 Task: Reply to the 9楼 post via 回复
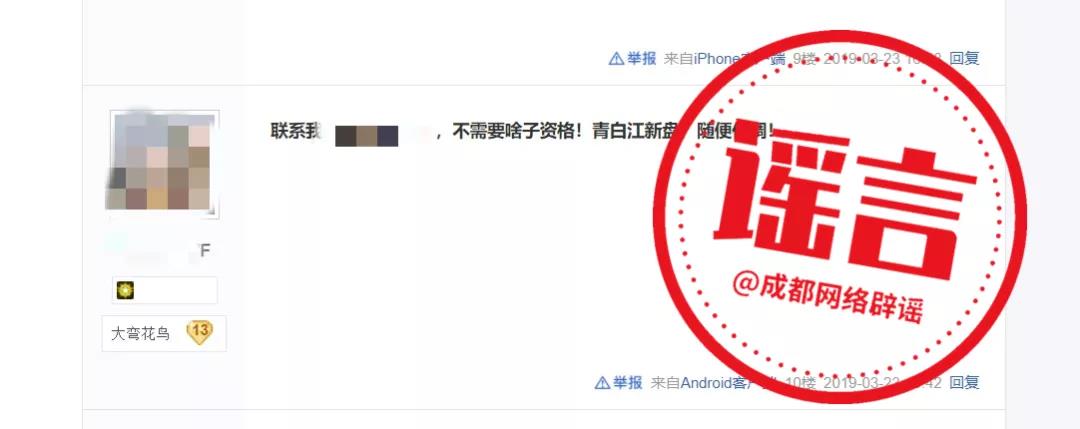[x=964, y=59]
